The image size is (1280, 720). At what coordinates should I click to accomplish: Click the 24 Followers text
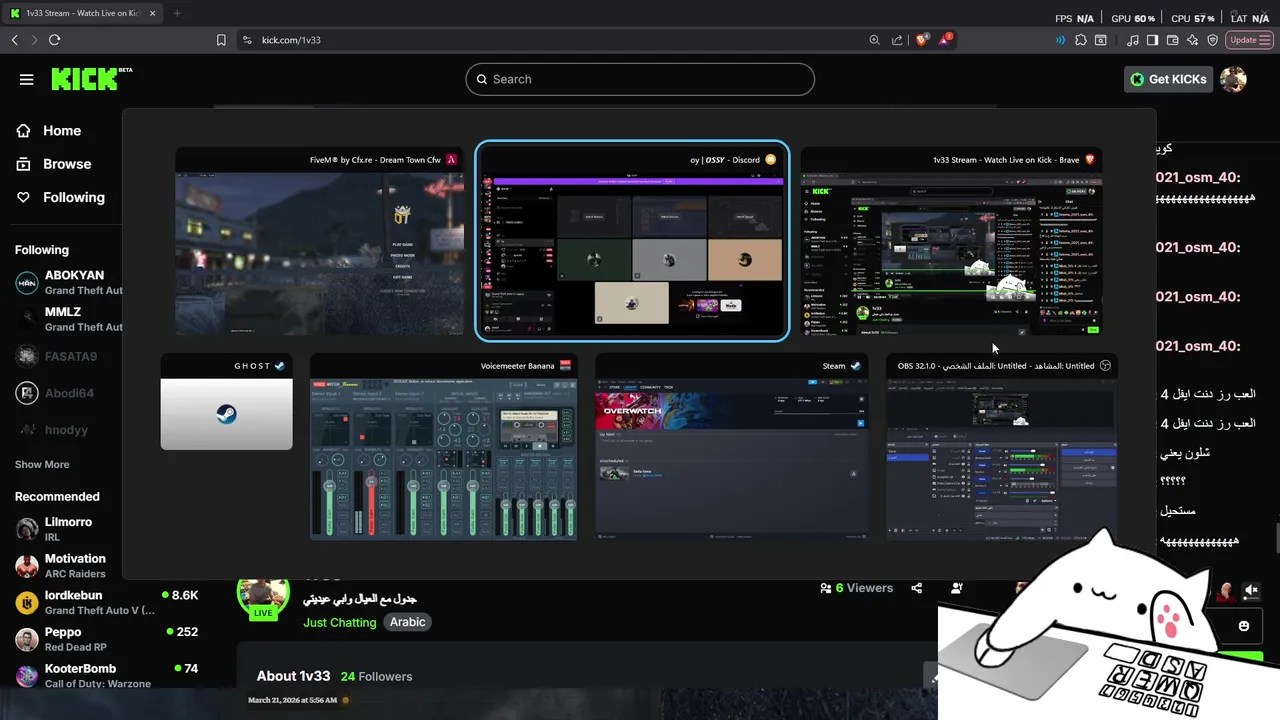pyautogui.click(x=376, y=676)
